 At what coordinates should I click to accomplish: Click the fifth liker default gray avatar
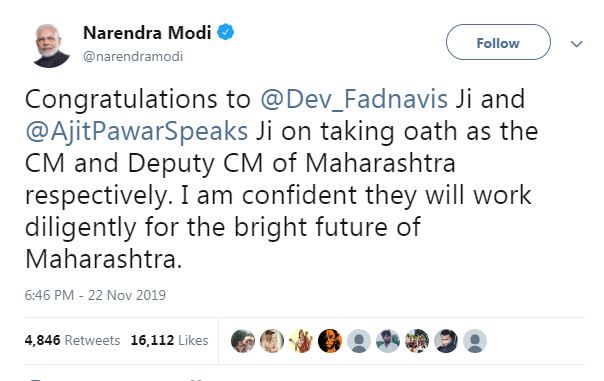(x=359, y=341)
